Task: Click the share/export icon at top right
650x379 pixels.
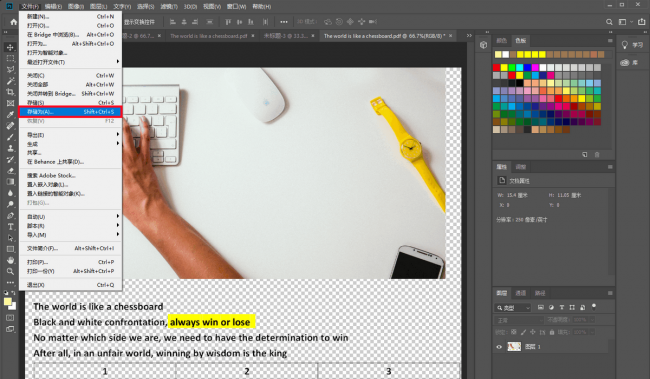Action: [642, 22]
